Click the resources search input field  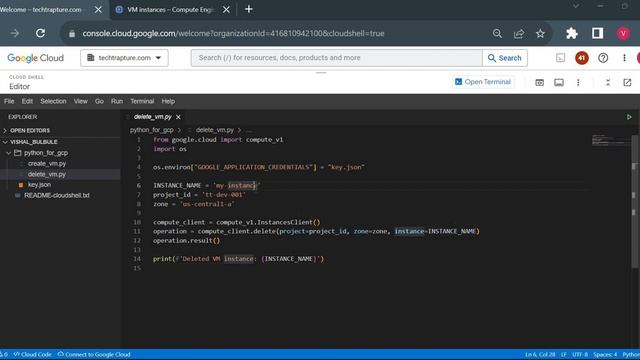coord(337,58)
